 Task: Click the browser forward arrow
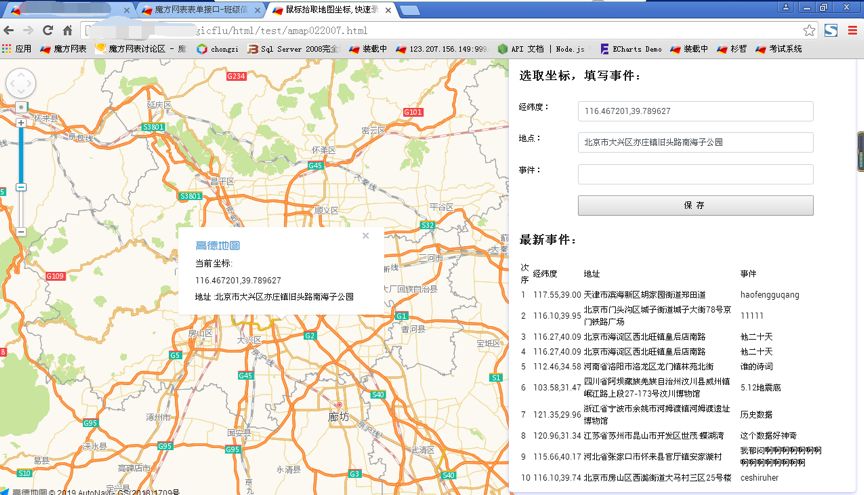28,30
